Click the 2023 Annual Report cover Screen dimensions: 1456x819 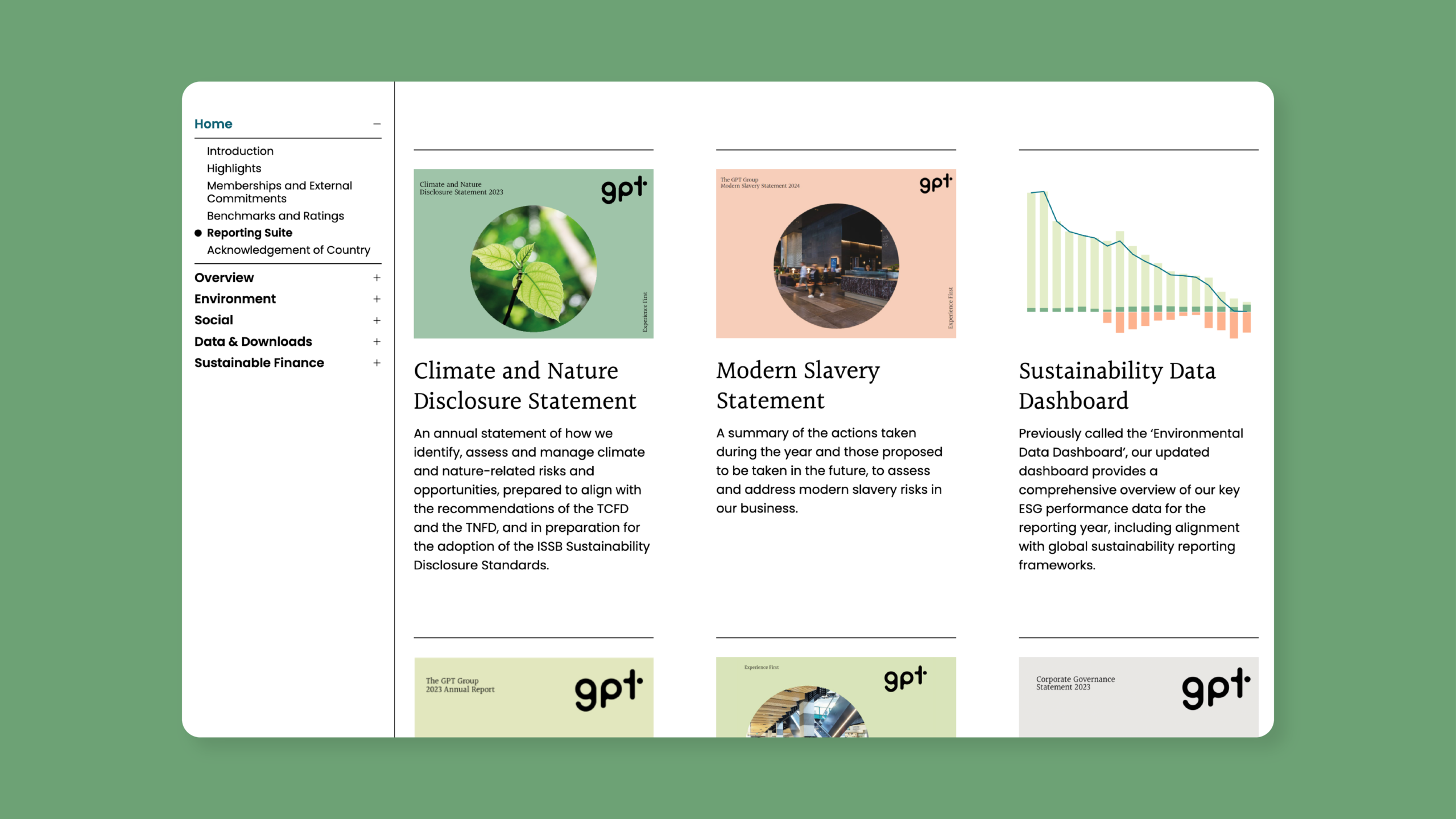point(533,697)
